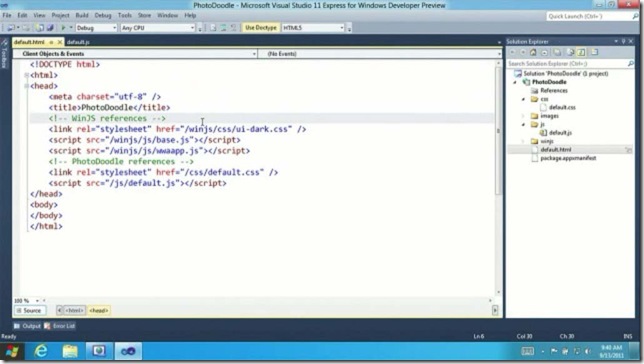This screenshot has width=644, height=364.
Task: Select default.css in Solution Explorer
Action: pos(562,108)
